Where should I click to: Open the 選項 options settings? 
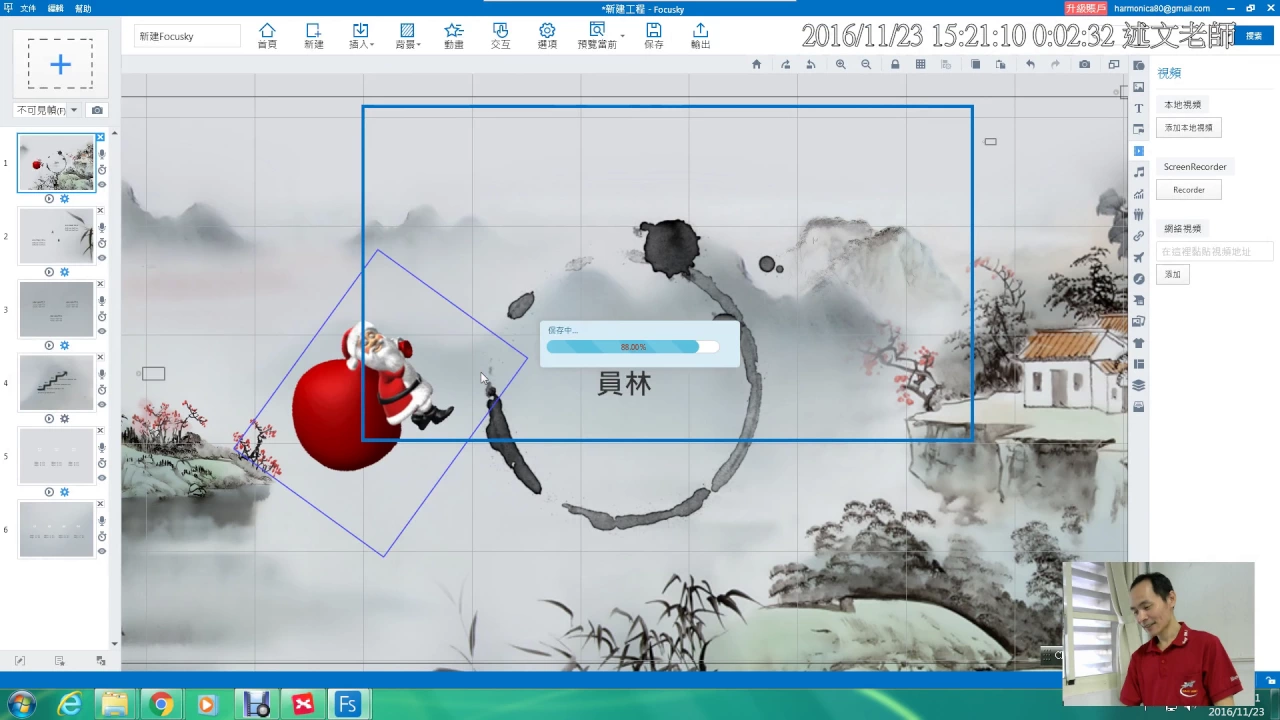pos(547,36)
